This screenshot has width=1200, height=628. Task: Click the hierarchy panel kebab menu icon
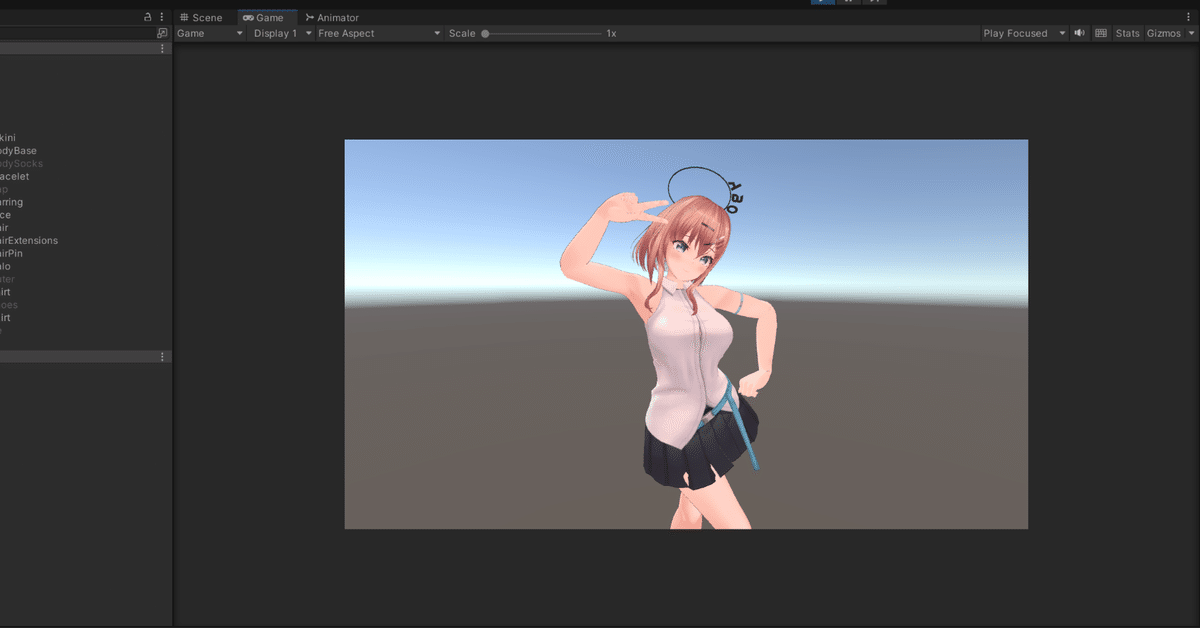coord(161,16)
